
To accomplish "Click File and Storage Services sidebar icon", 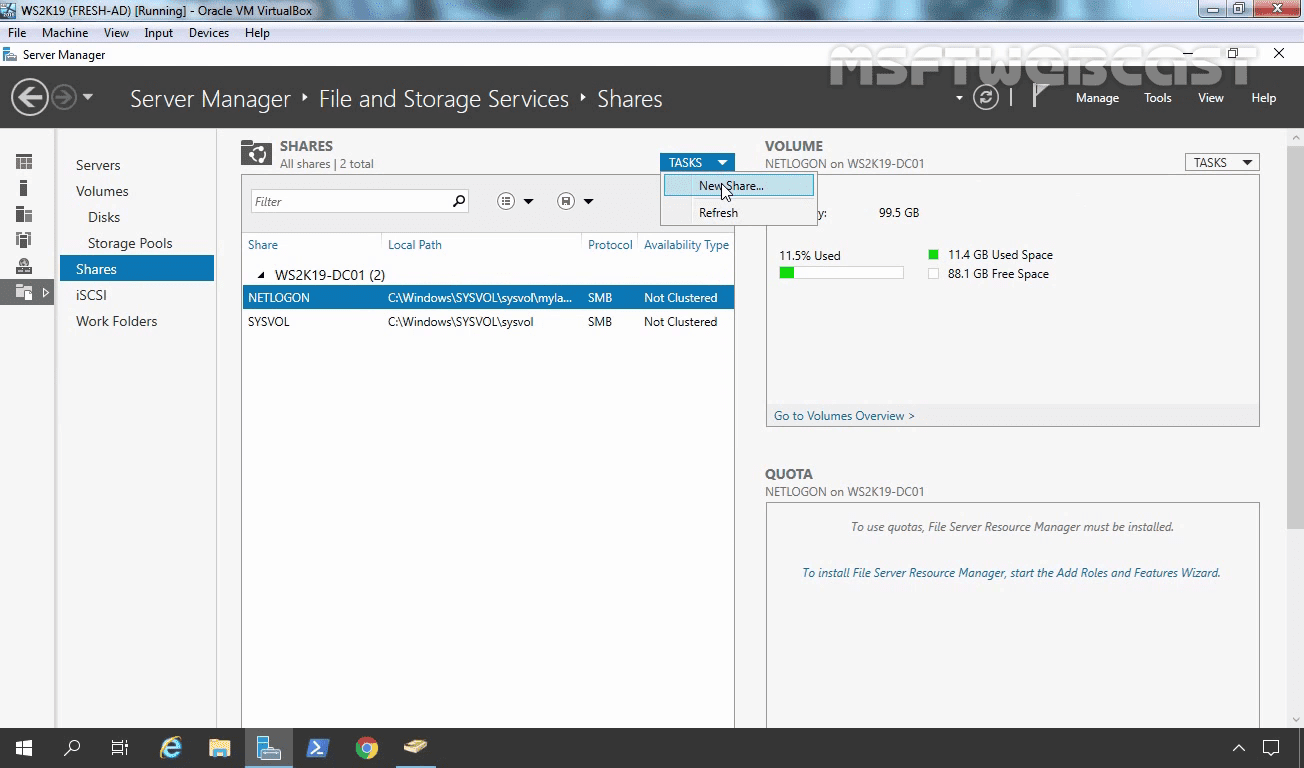I will tap(24, 292).
